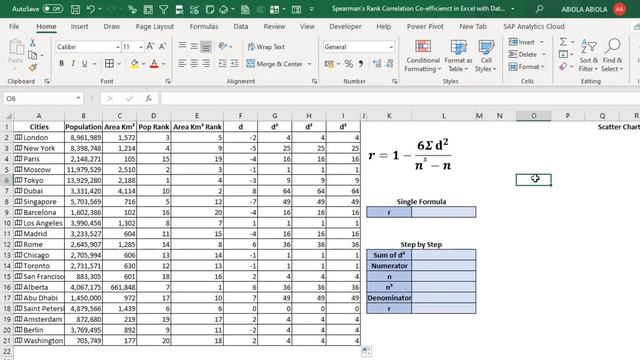This screenshot has width=640, height=360.
Task: Select the blue cell next to Sum of d²
Action: pos(443,255)
